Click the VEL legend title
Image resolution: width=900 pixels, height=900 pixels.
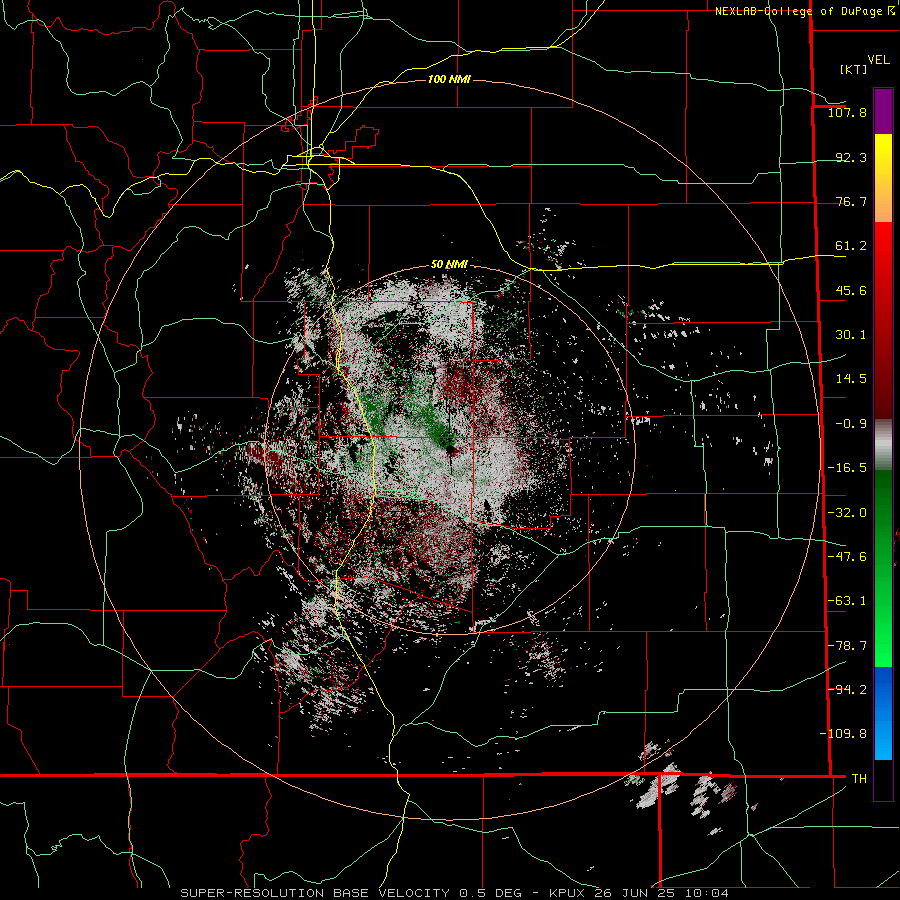[x=878, y=60]
